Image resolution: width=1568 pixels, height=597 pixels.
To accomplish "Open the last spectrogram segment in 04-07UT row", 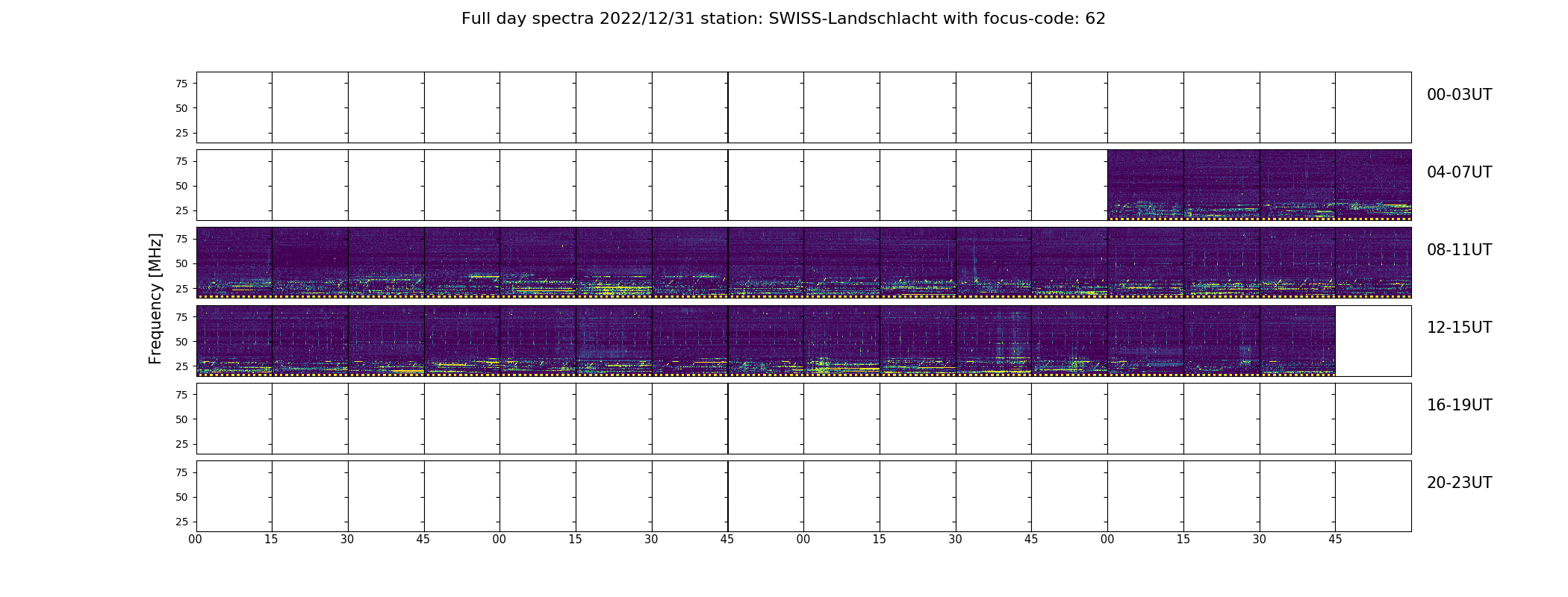I will [1372, 184].
